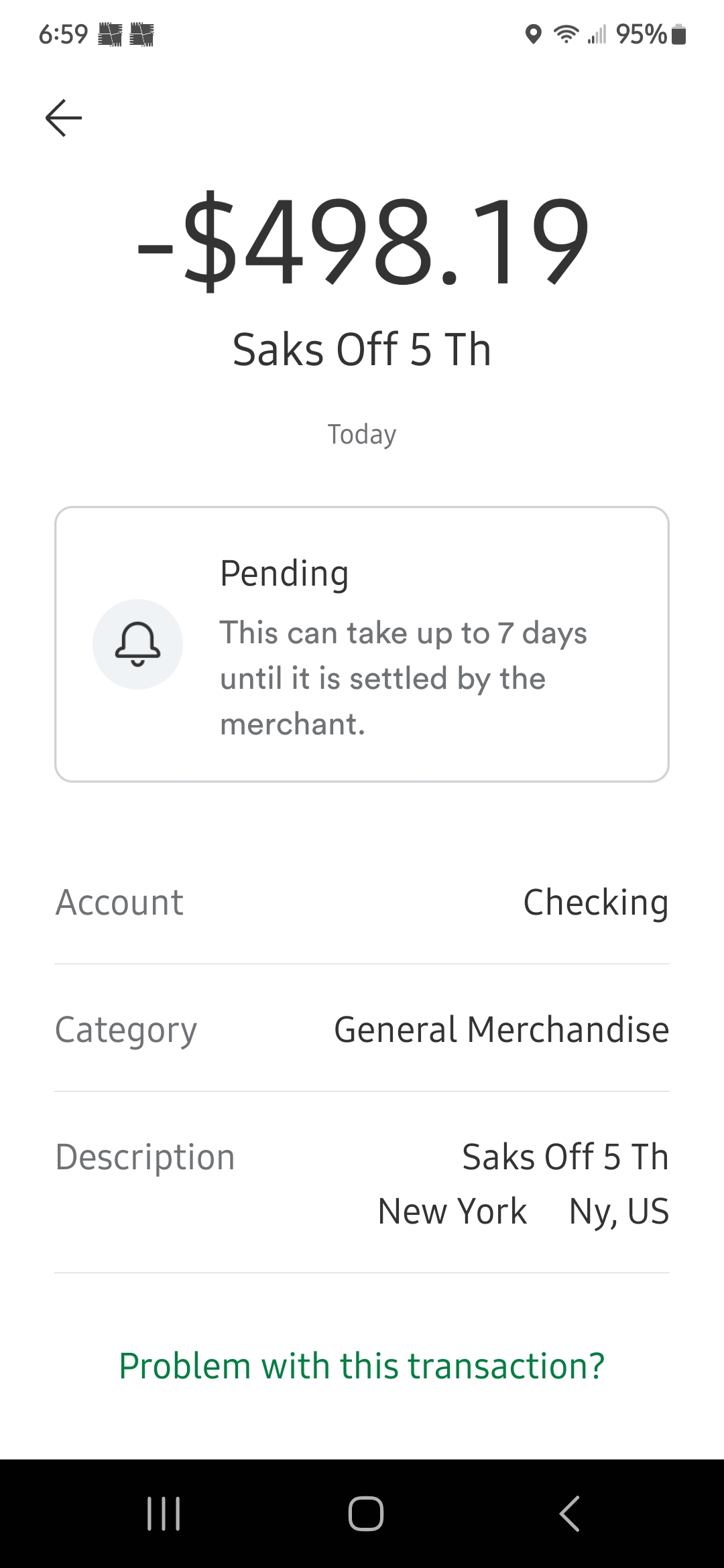The width and height of the screenshot is (724, 1568).
Task: Tap the location pin status icon
Action: click(533, 34)
